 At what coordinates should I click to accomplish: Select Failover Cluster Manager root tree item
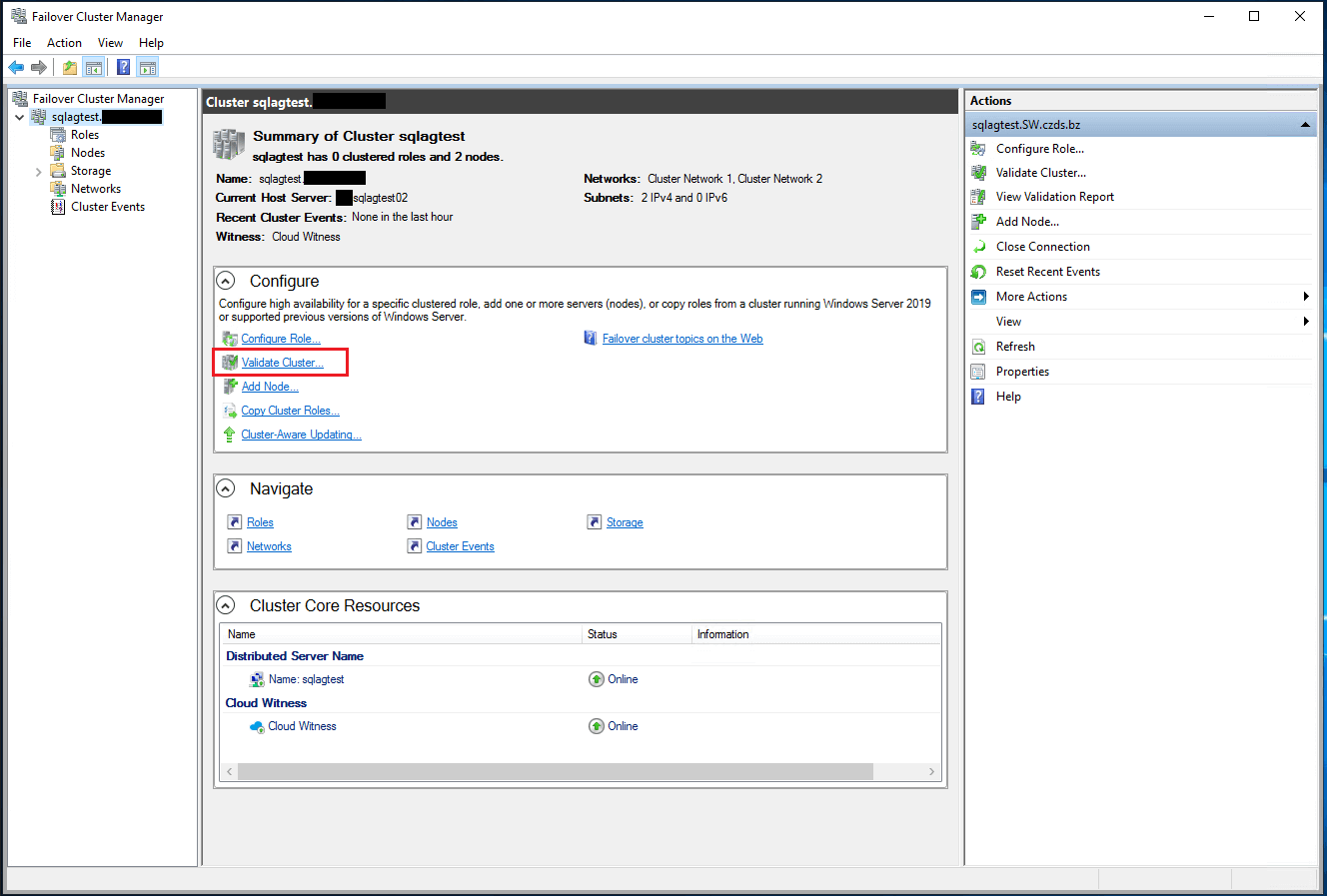point(98,99)
